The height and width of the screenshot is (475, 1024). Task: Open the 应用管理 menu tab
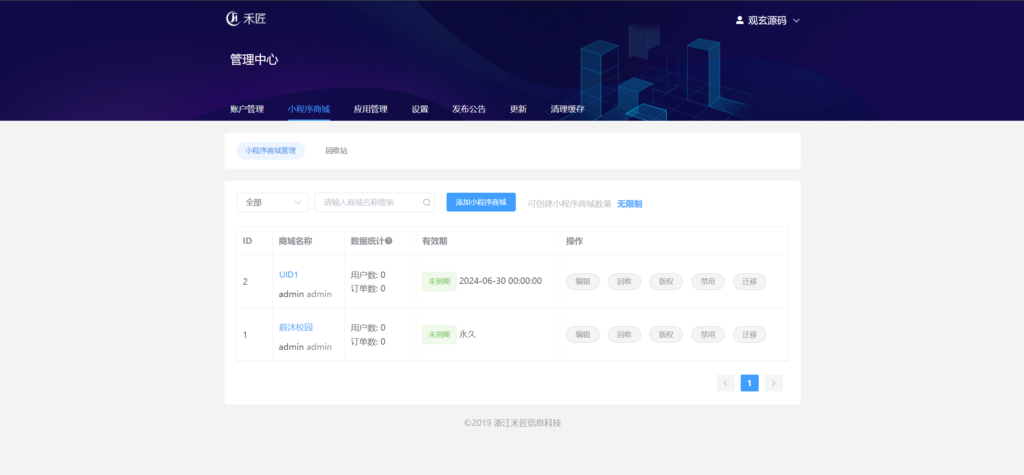pos(370,109)
